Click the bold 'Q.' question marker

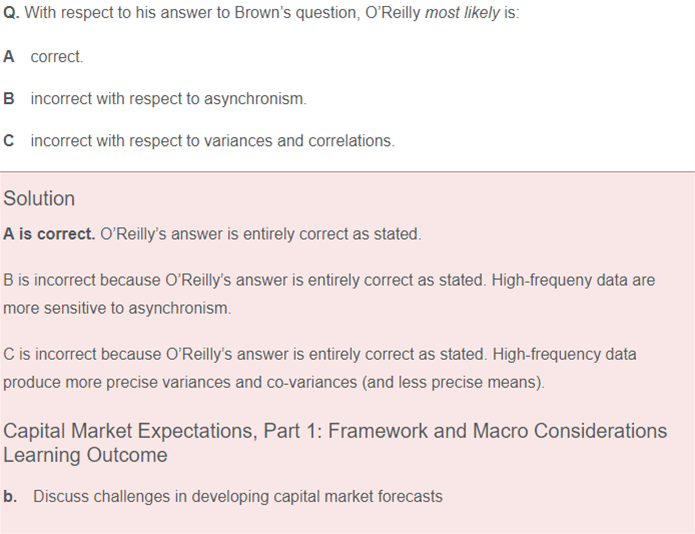[x=11, y=12]
